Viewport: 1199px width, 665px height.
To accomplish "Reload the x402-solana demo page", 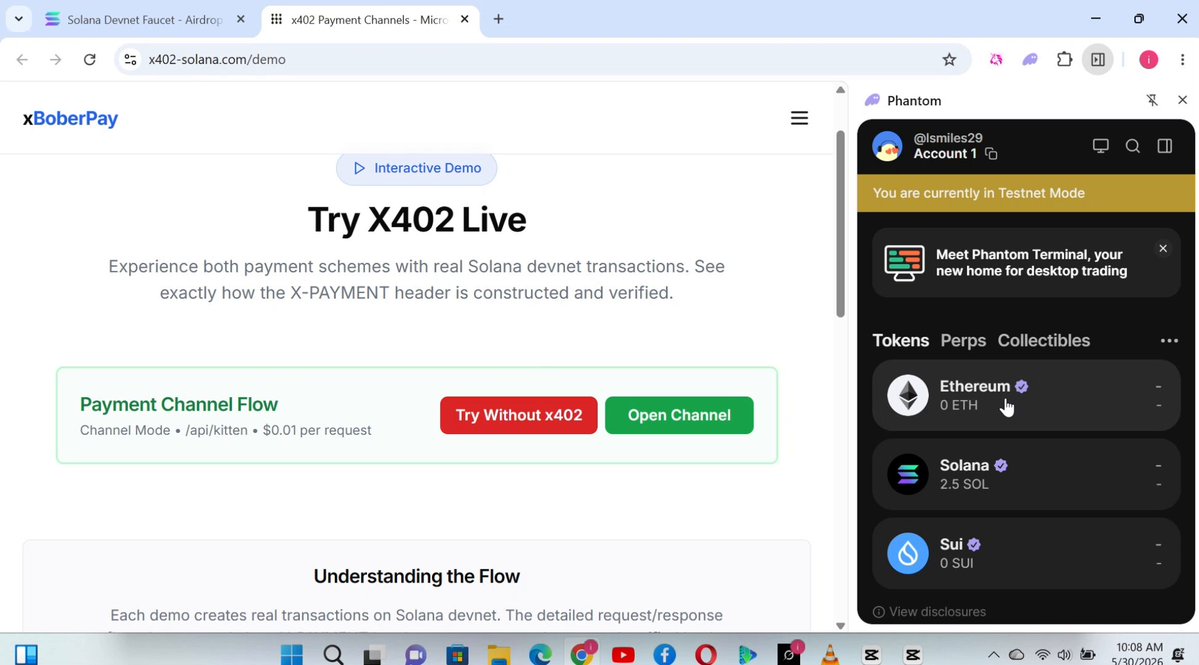I will (89, 60).
